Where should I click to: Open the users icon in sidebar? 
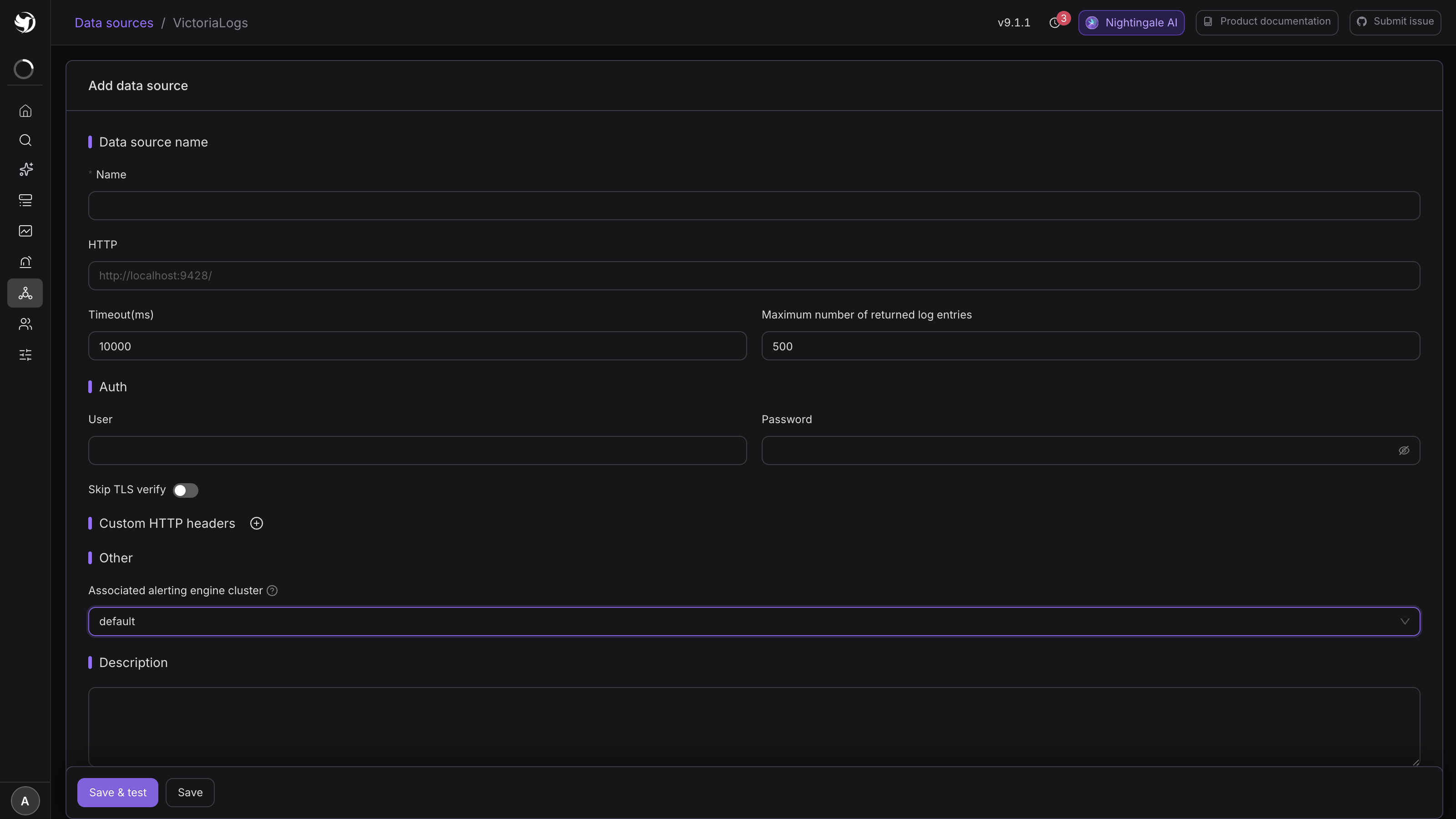coord(25,324)
